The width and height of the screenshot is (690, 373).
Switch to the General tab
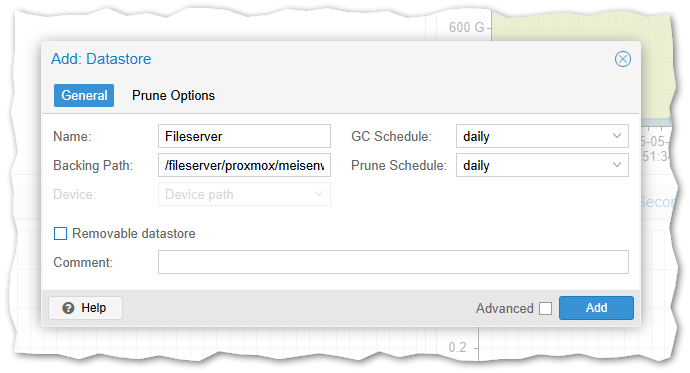[84, 95]
